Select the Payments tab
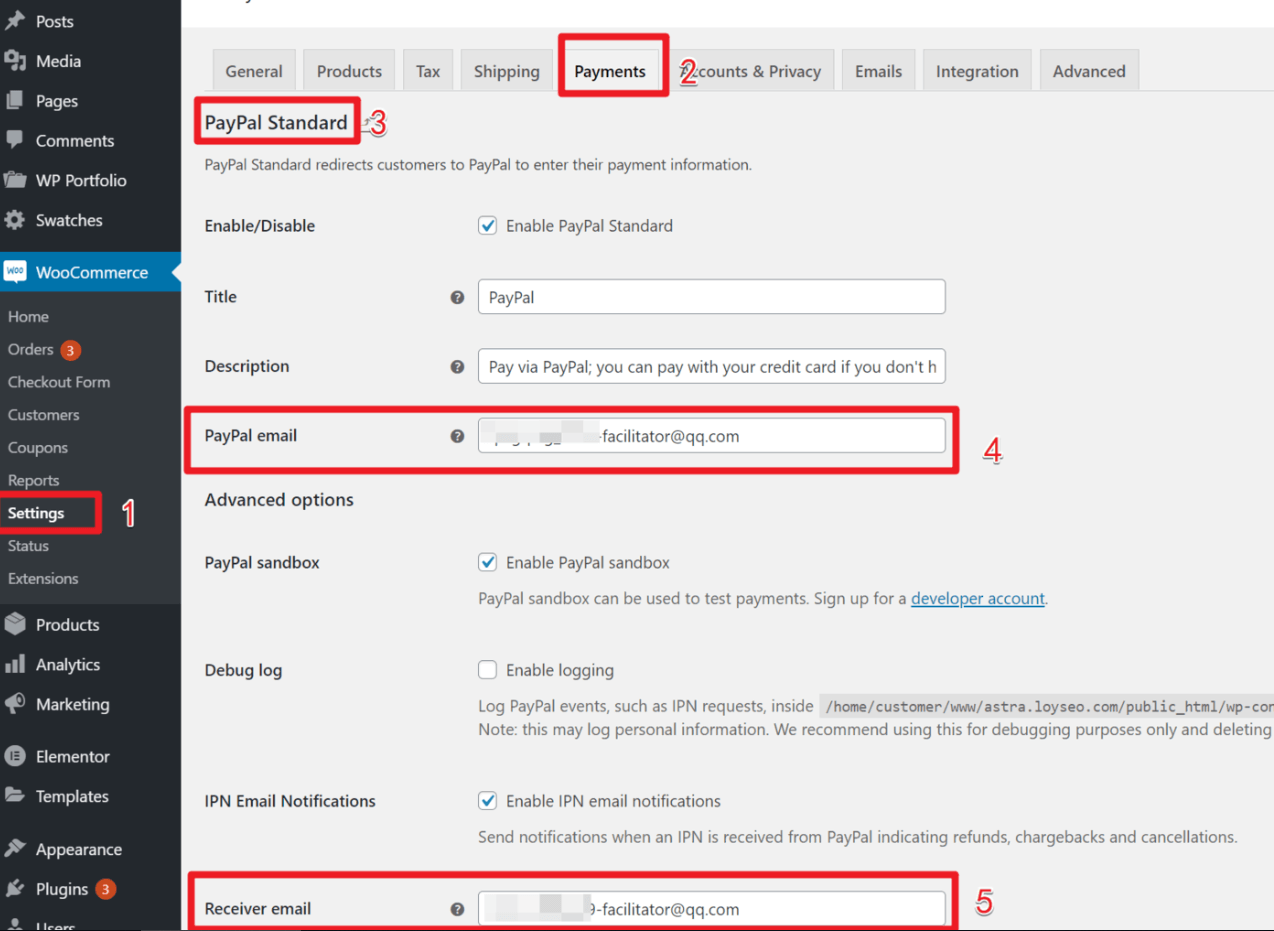Image resolution: width=1274 pixels, height=931 pixels. pyautogui.click(x=610, y=71)
